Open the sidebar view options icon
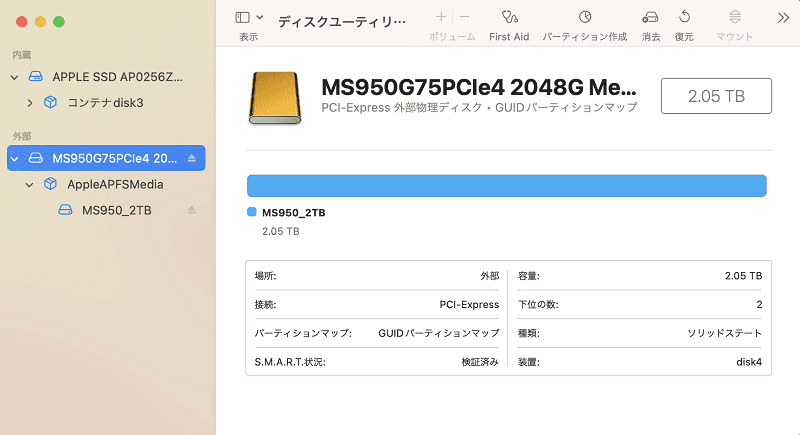 242,17
